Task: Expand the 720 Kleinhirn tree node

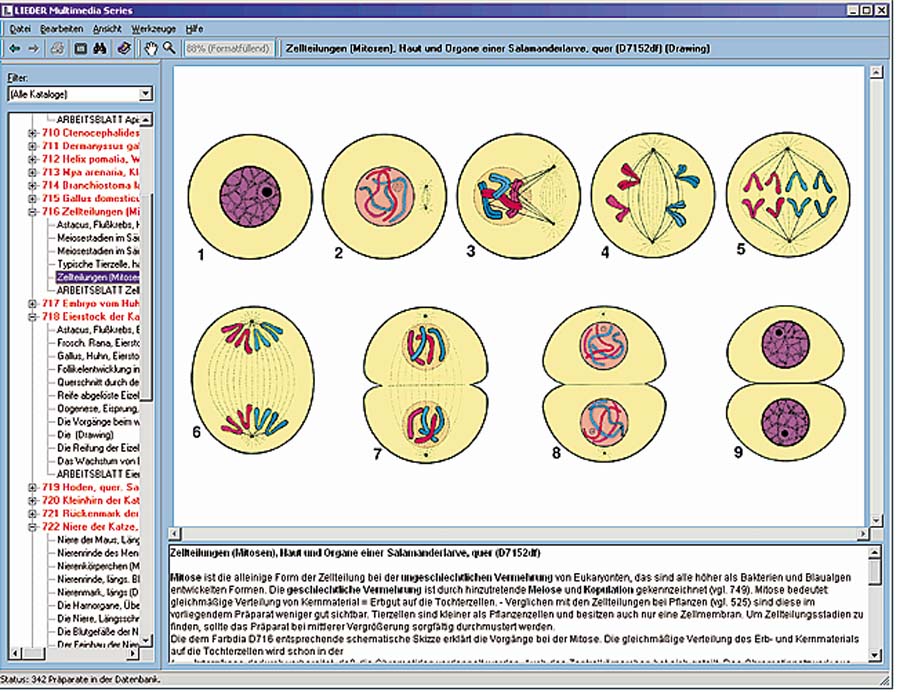Action: (x=32, y=500)
